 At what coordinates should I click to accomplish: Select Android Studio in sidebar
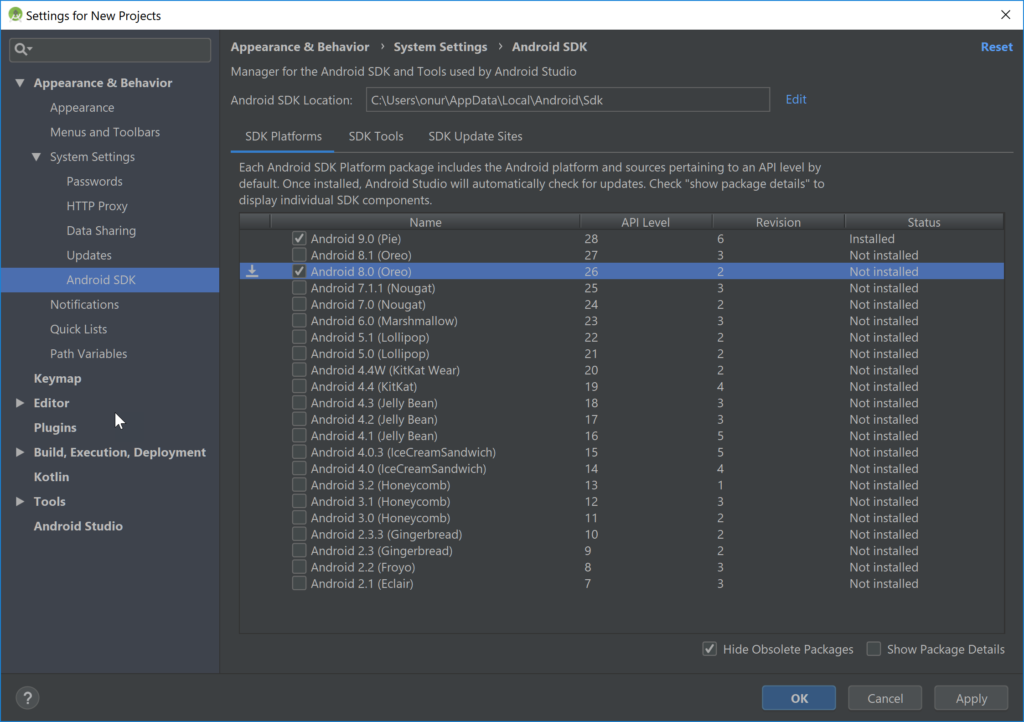78,526
